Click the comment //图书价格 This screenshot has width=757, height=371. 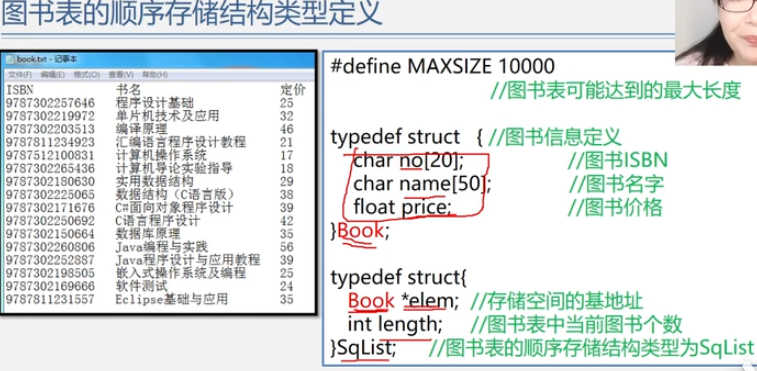616,208
